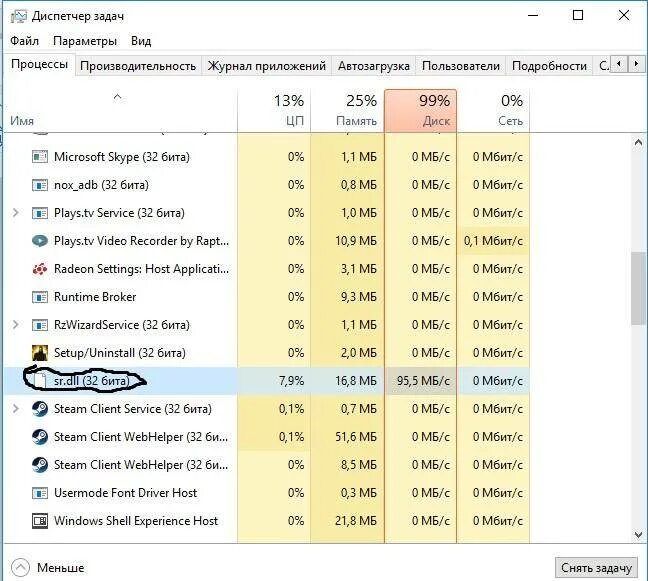
Task: Switch to the Пользователи tab
Action: click(x=461, y=66)
